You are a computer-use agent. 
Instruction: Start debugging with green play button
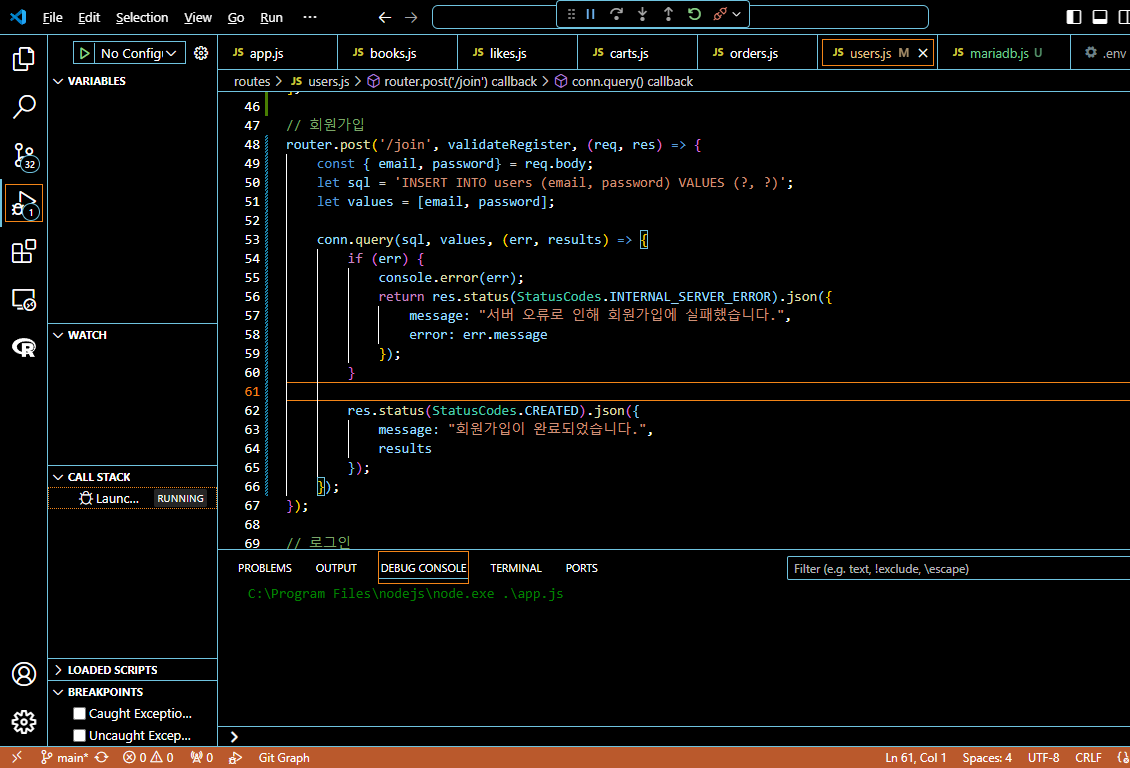tap(84, 53)
